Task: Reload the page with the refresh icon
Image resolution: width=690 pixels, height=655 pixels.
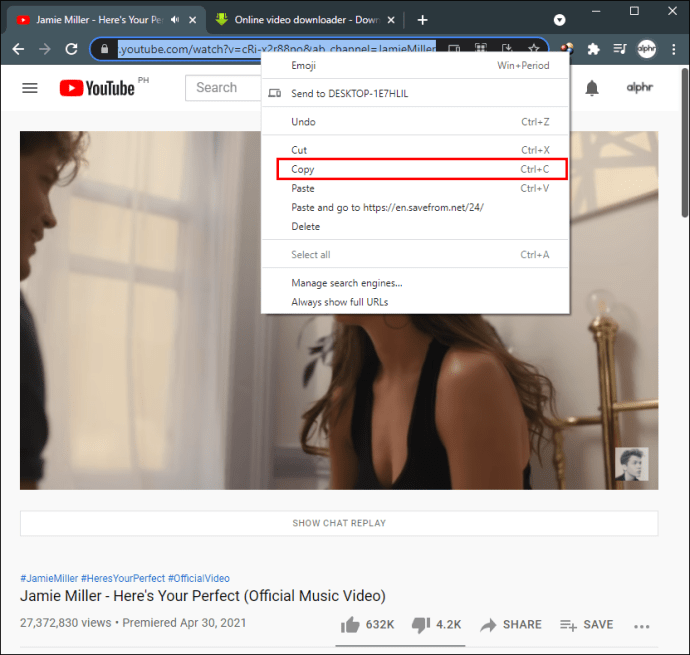Action: (x=71, y=49)
